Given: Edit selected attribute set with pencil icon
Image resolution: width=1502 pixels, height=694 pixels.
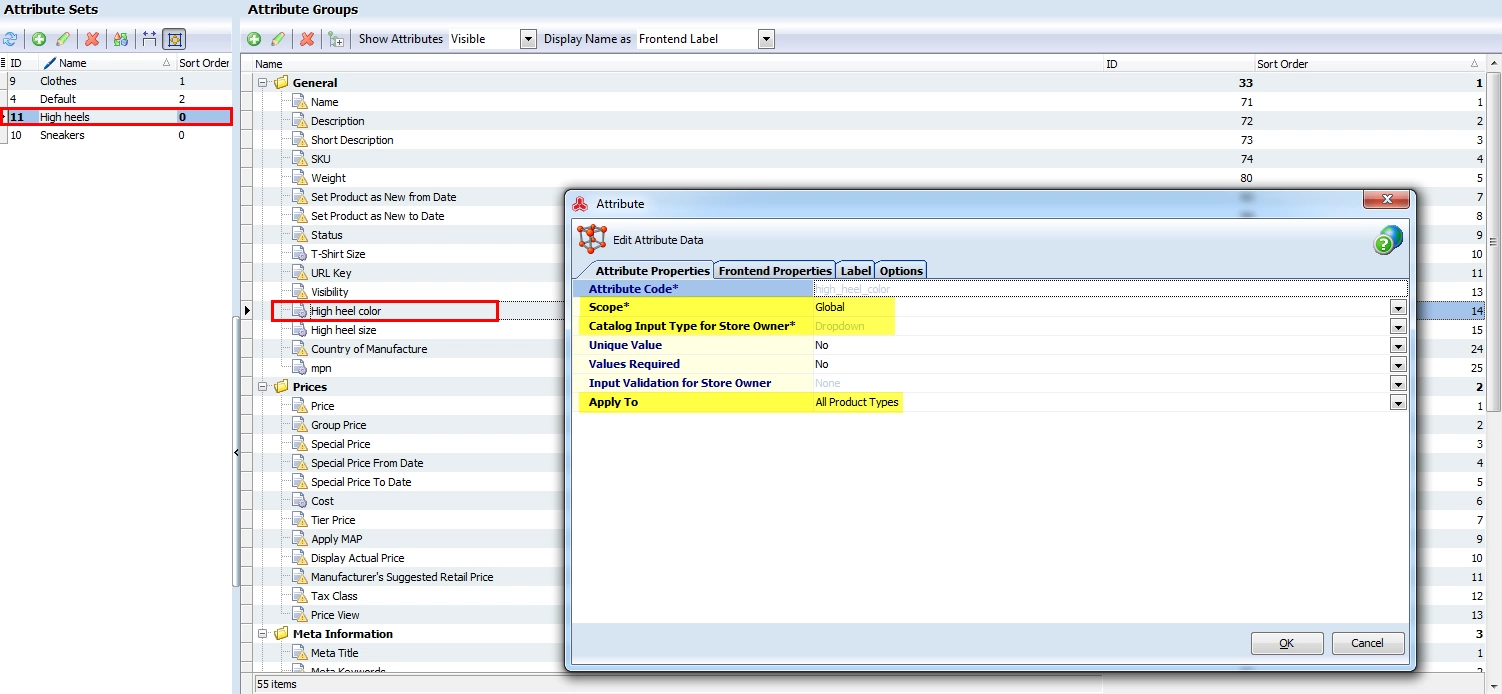Looking at the screenshot, I should coord(63,39).
